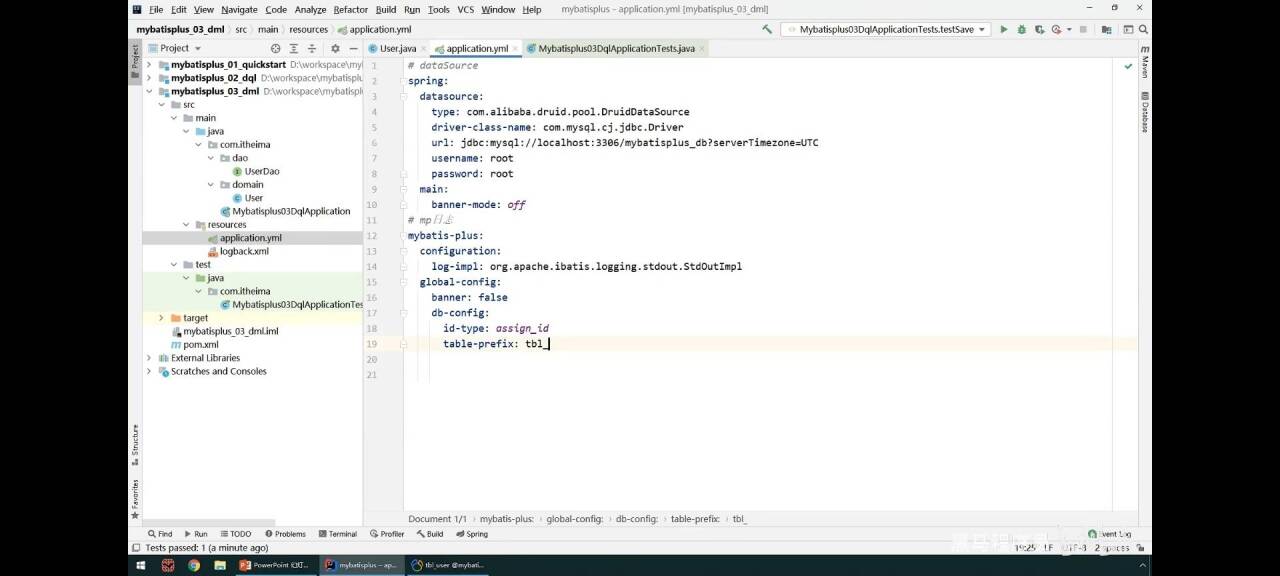The image size is (1280, 576).
Task: Switch to tbl_user database window in taskbar
Action: click(x=448, y=565)
